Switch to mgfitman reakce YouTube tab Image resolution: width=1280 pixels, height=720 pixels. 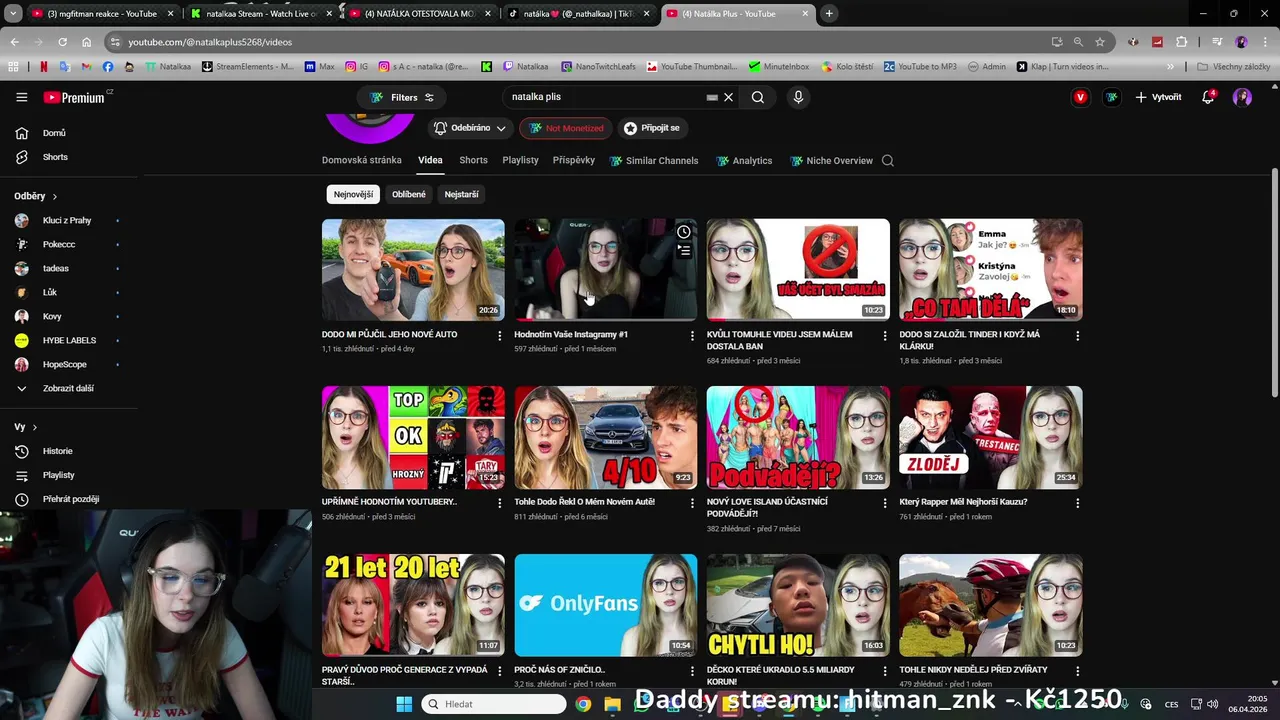pyautogui.click(x=101, y=14)
